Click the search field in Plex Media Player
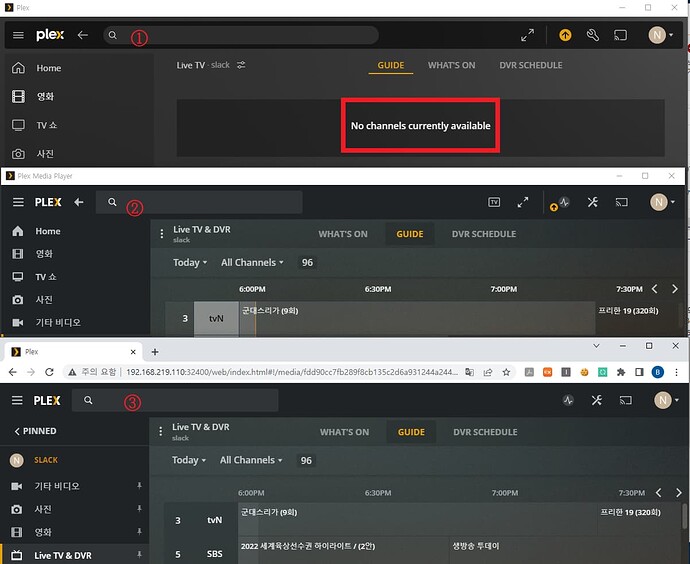The height and width of the screenshot is (564, 690). pyautogui.click(x=199, y=202)
